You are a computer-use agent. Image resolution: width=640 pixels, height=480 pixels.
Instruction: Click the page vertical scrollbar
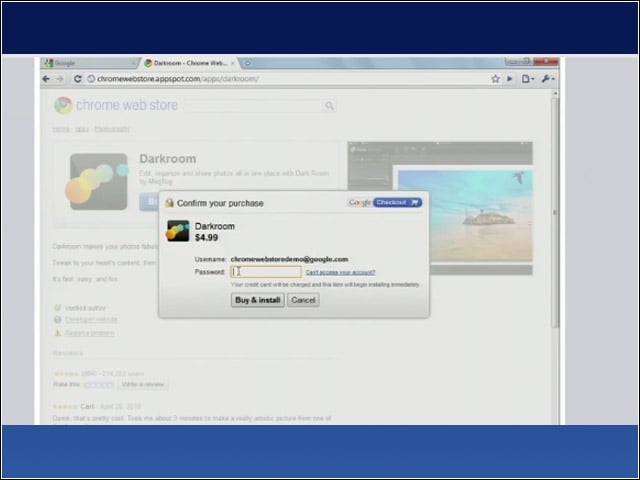(555, 212)
